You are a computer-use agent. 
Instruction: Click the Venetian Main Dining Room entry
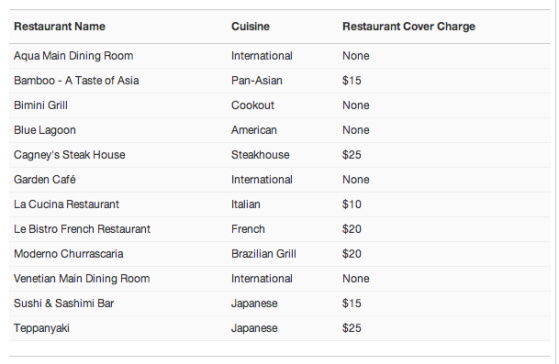coord(82,278)
